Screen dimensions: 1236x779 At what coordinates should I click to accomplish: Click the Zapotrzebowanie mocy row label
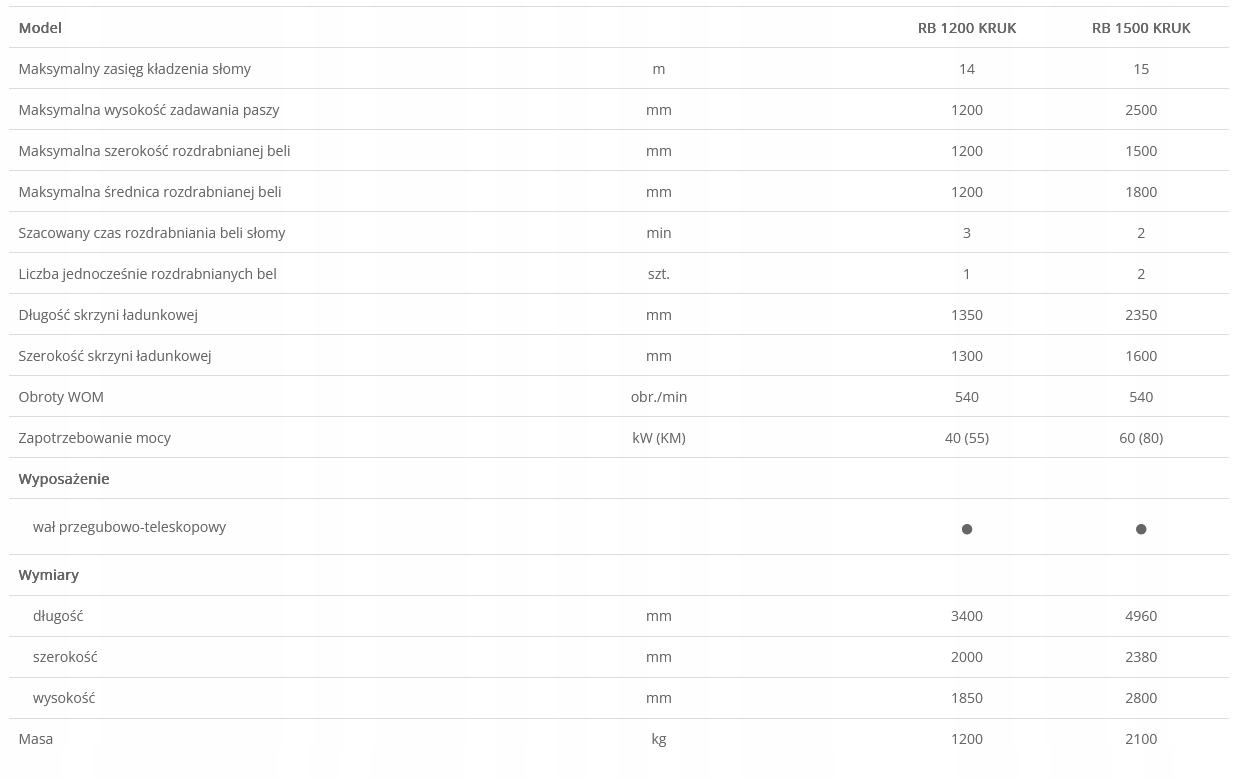click(x=94, y=438)
